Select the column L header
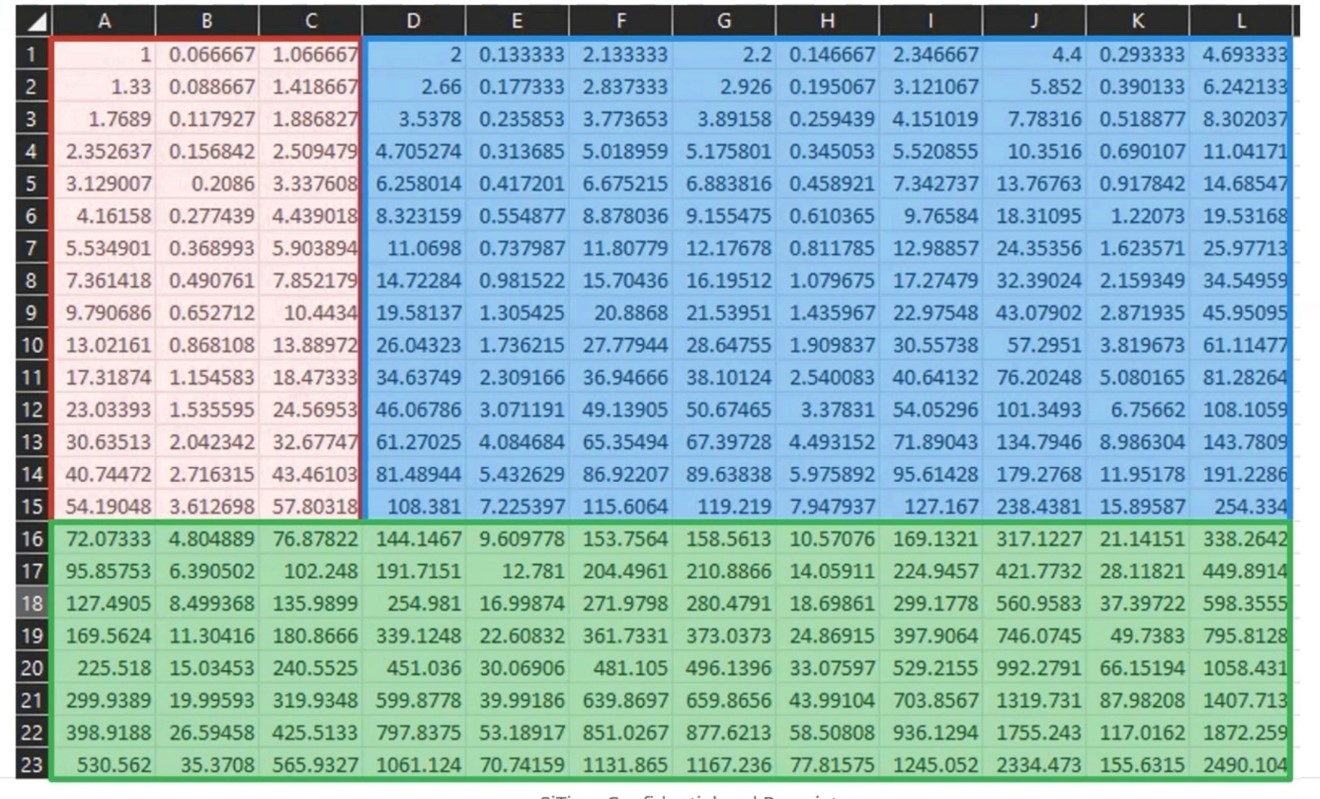Image resolution: width=1320 pixels, height=799 pixels. 1240,20
